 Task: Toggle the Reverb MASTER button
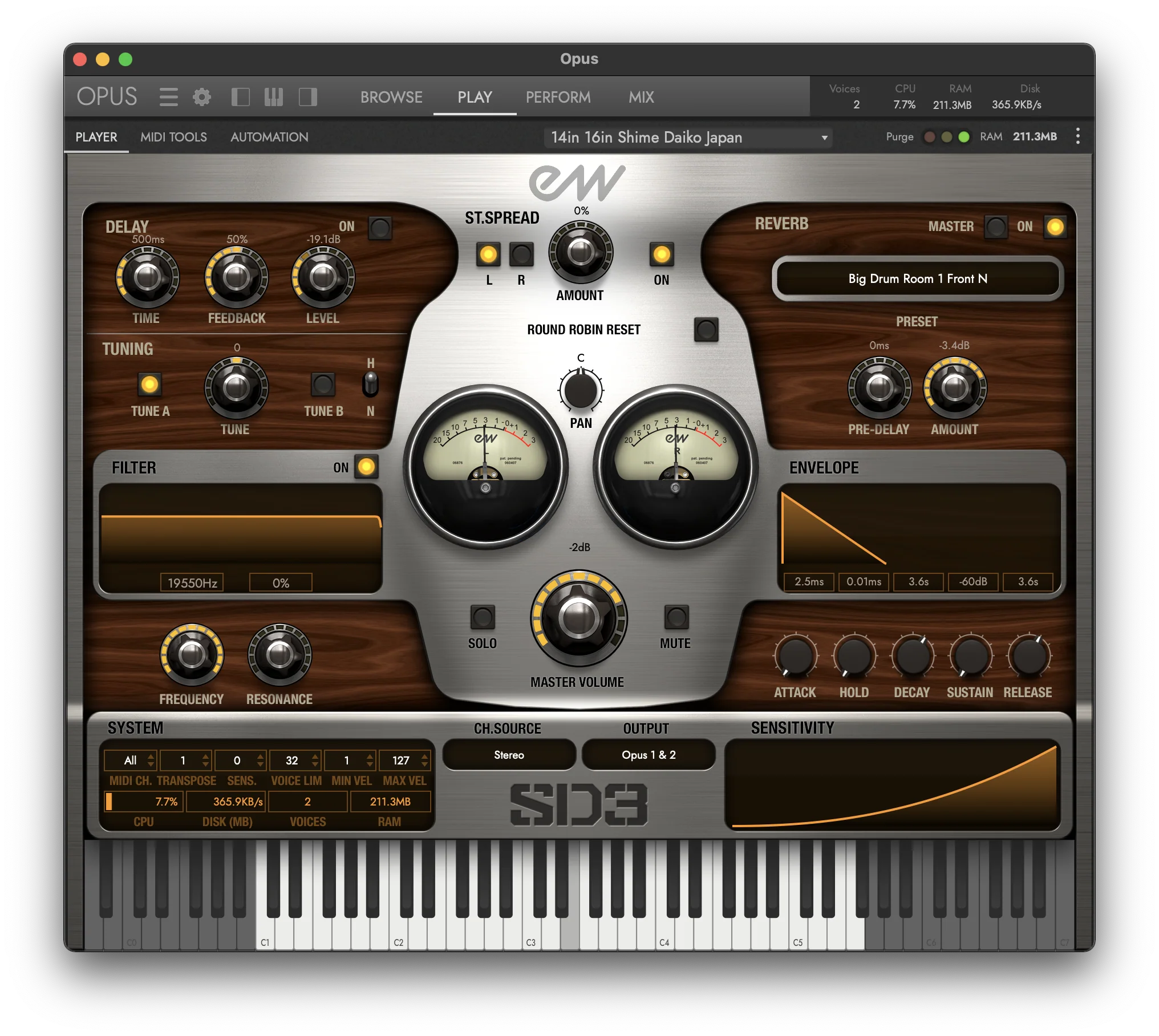point(996,227)
